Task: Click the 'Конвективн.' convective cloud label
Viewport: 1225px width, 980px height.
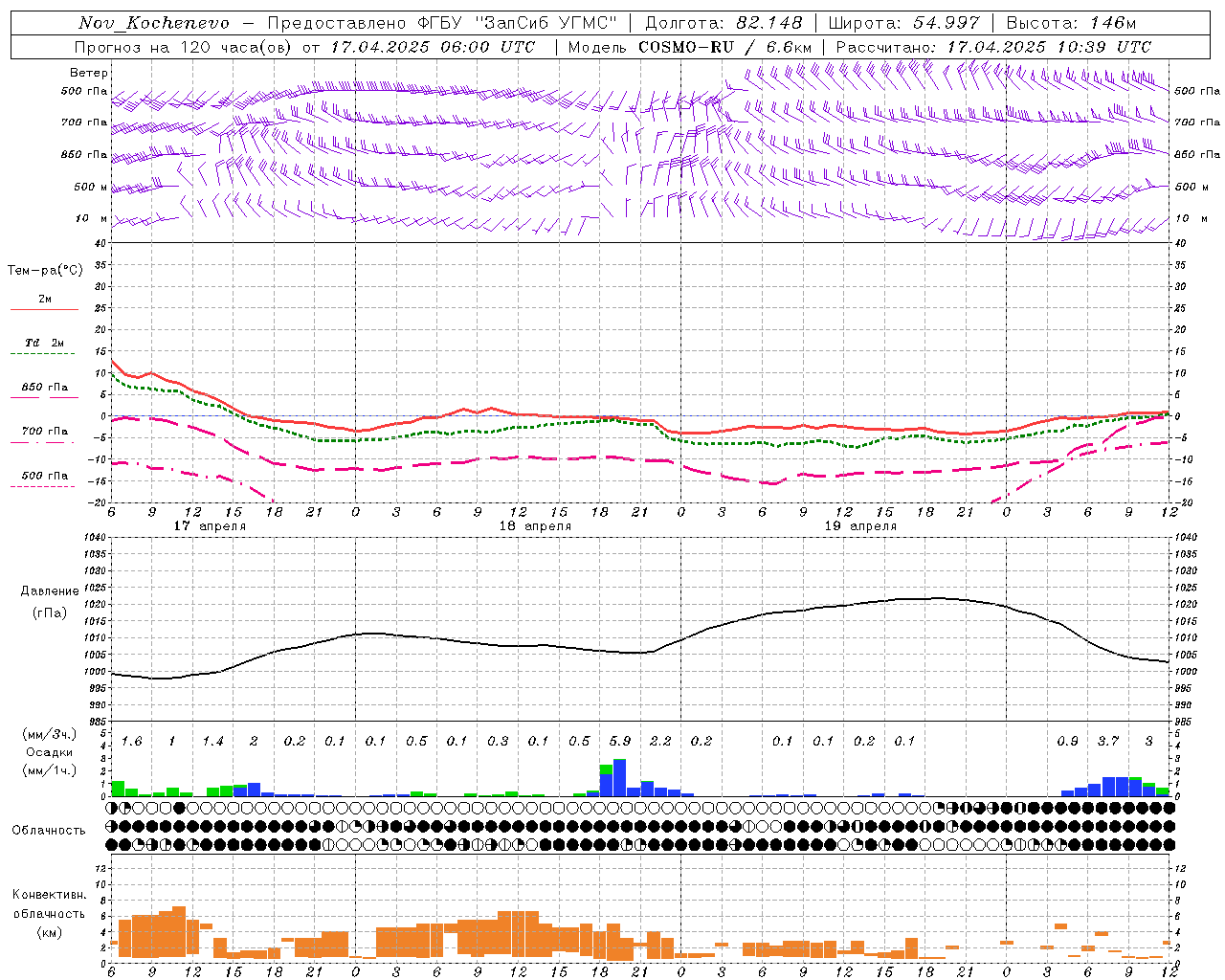Action: click(50, 895)
